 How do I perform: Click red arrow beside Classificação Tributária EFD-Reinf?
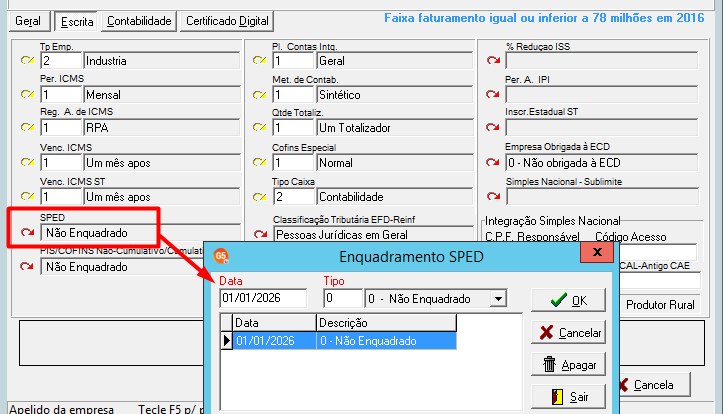(x=261, y=234)
